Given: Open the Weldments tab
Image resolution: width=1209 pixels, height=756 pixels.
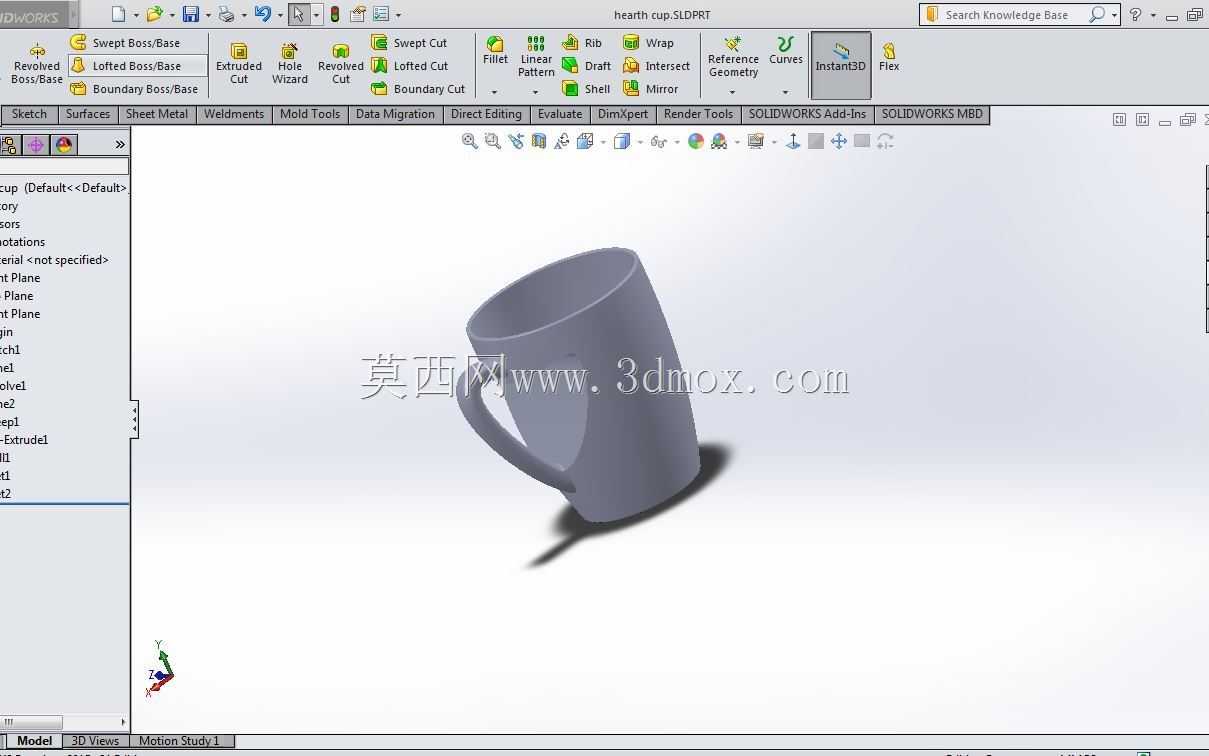Looking at the screenshot, I should click(234, 114).
